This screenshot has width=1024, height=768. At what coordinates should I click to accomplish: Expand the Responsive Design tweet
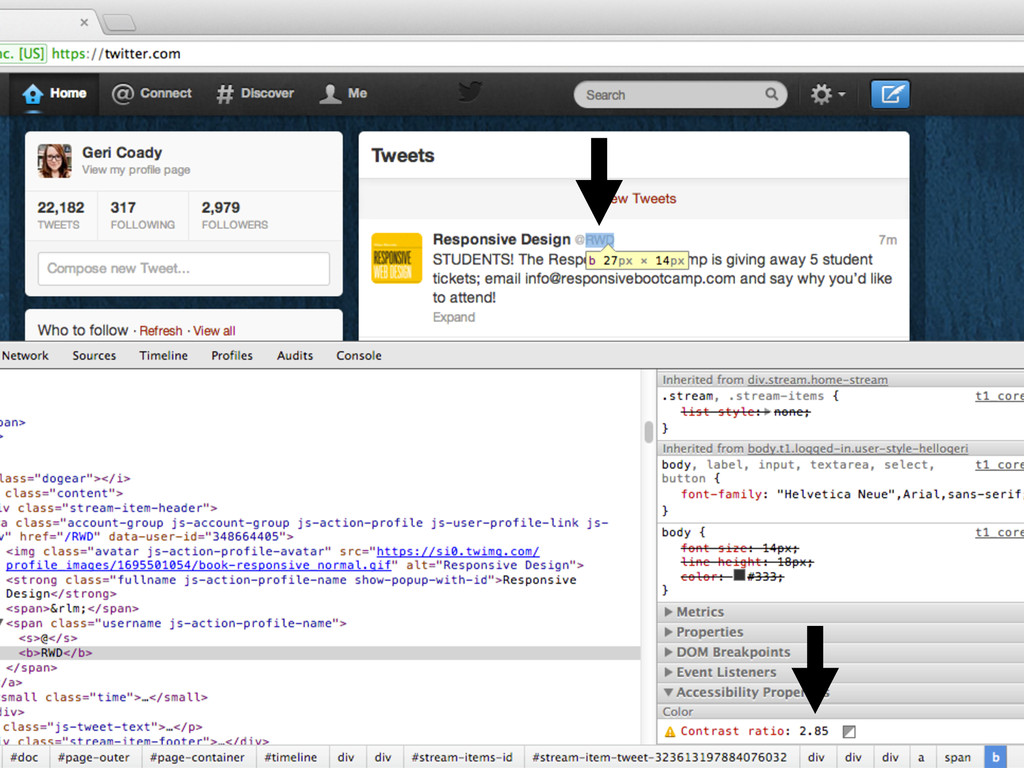pyautogui.click(x=453, y=317)
